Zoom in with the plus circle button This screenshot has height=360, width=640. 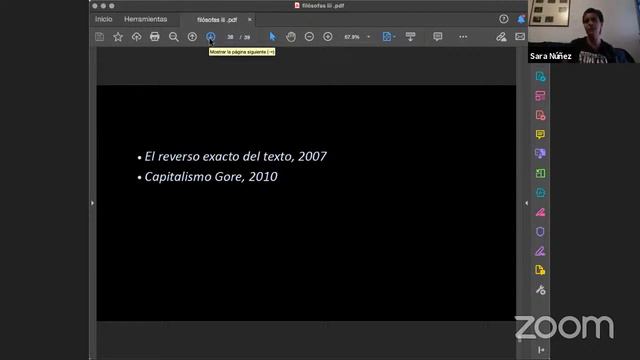(x=328, y=37)
